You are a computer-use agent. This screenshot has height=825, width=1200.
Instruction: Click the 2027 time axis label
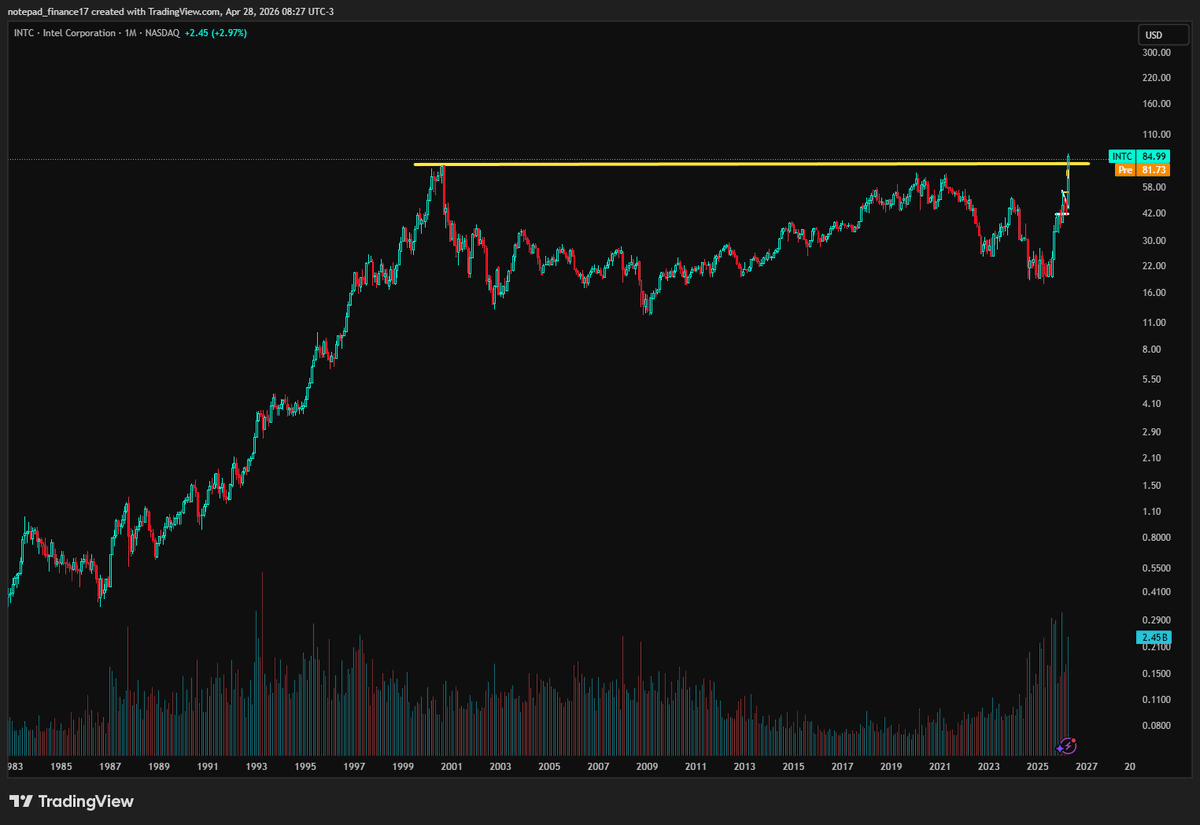coord(1086,767)
